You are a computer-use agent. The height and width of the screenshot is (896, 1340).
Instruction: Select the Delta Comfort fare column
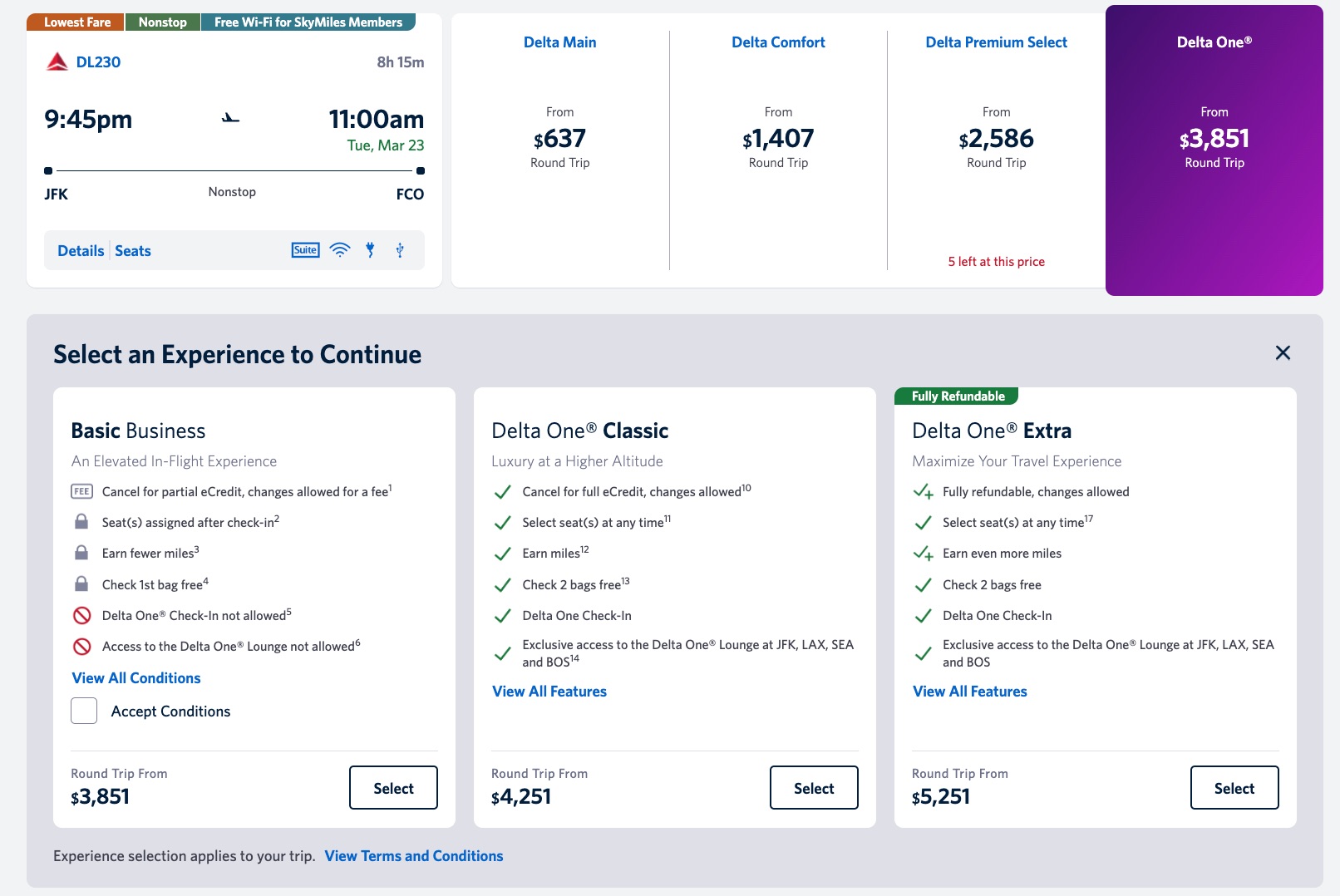coord(778,150)
